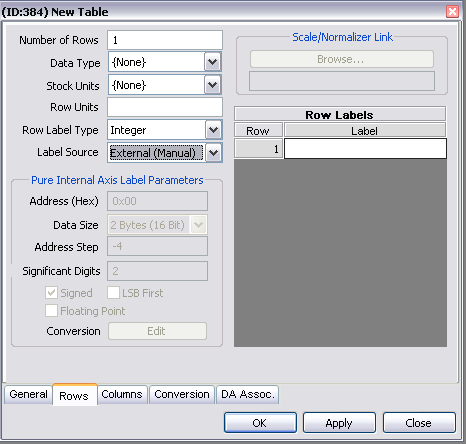
Task: Click the OK button
Action: 260,423
